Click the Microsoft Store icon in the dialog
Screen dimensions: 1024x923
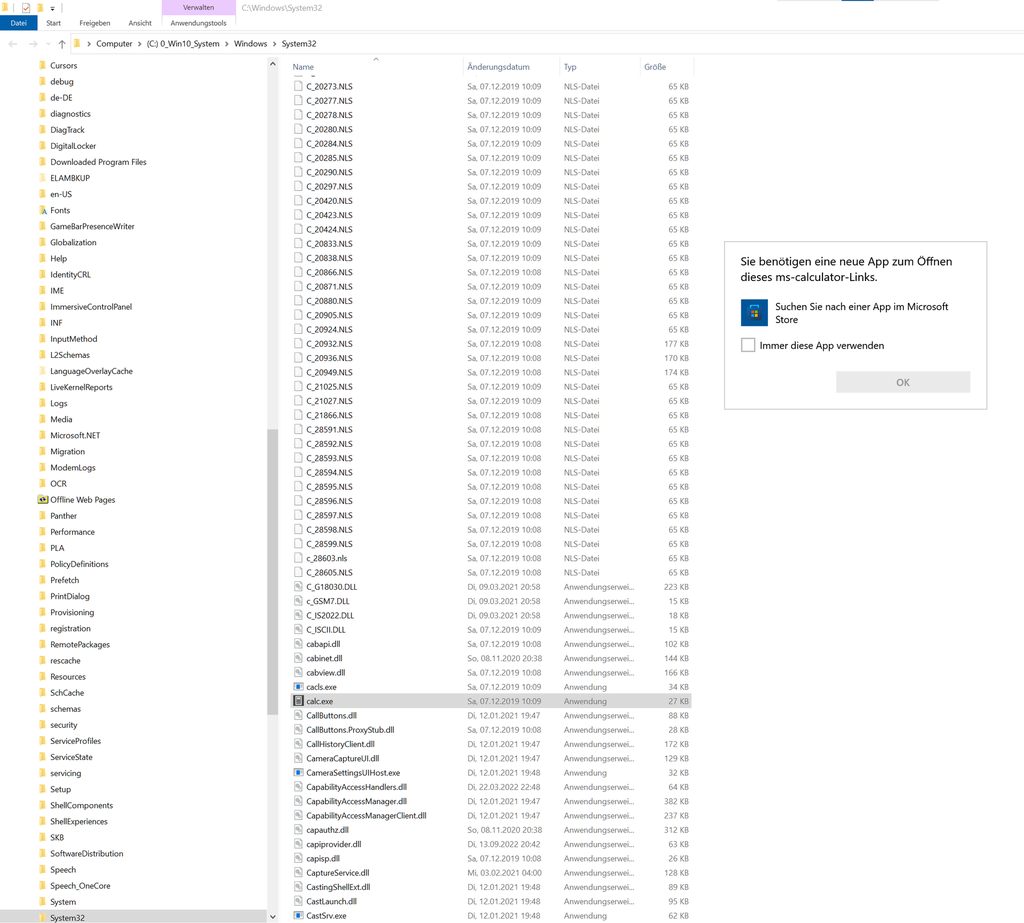[754, 313]
